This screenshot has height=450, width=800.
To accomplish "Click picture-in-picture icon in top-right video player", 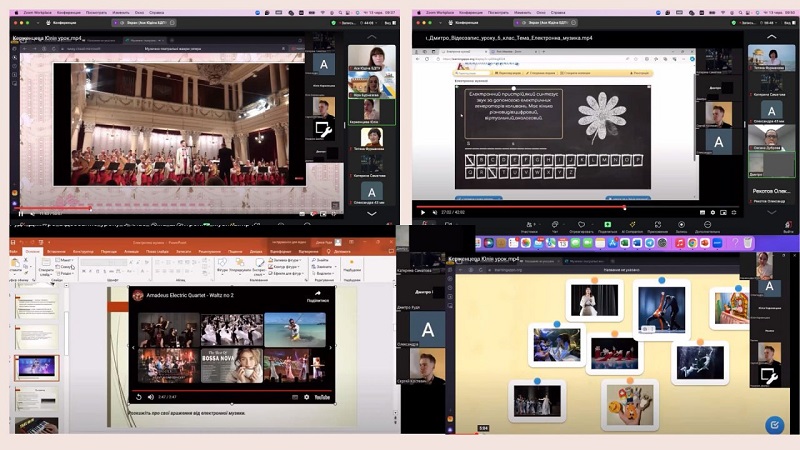I will [723, 212].
